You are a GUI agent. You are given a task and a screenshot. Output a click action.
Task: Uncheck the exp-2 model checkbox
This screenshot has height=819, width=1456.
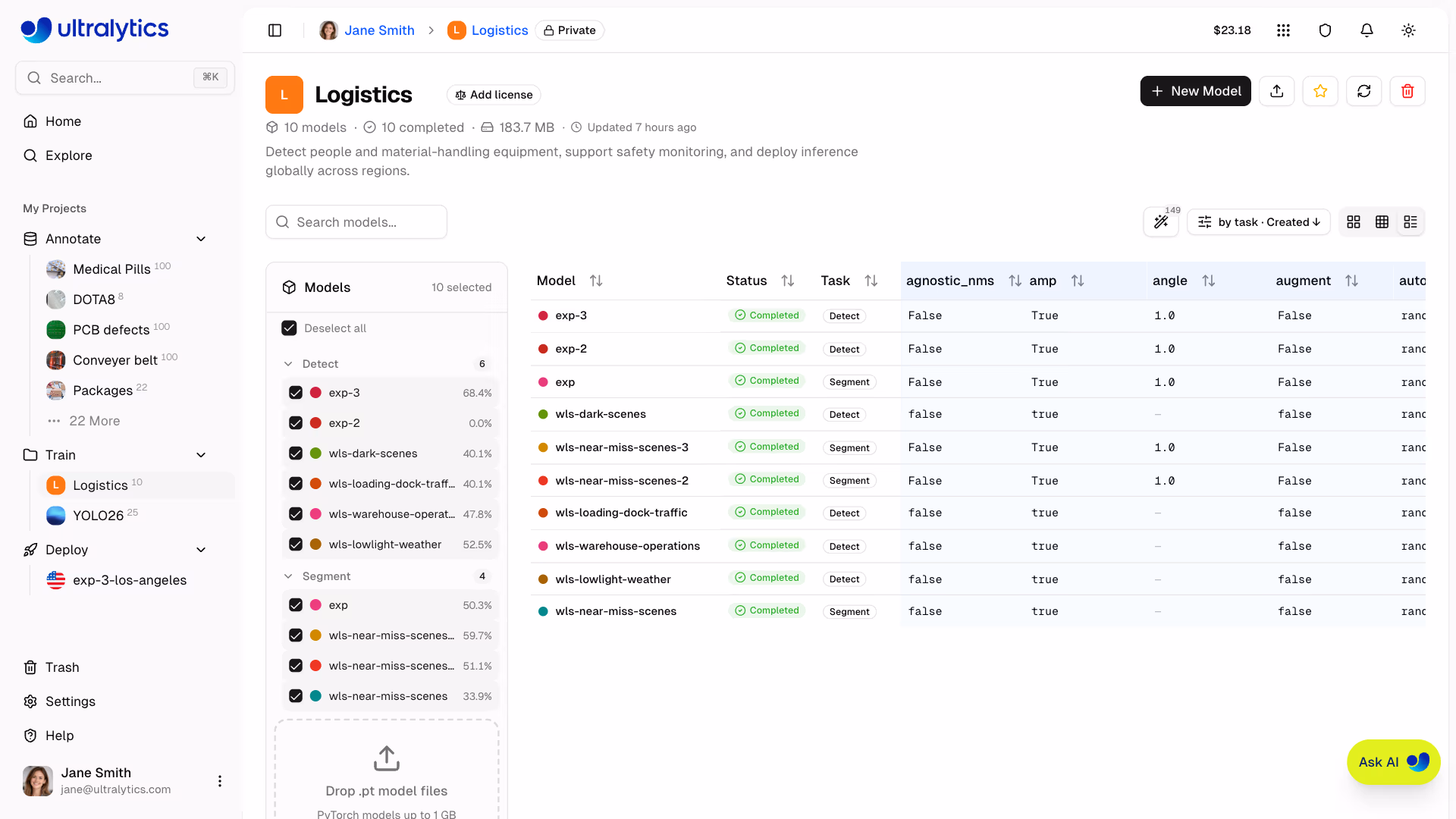pyautogui.click(x=296, y=423)
